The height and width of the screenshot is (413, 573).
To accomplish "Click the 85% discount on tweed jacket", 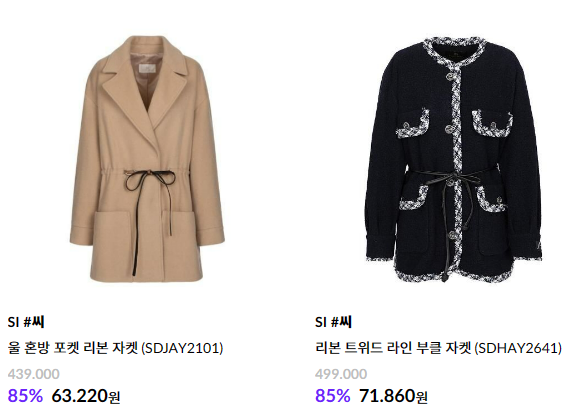I will pyautogui.click(x=333, y=395).
